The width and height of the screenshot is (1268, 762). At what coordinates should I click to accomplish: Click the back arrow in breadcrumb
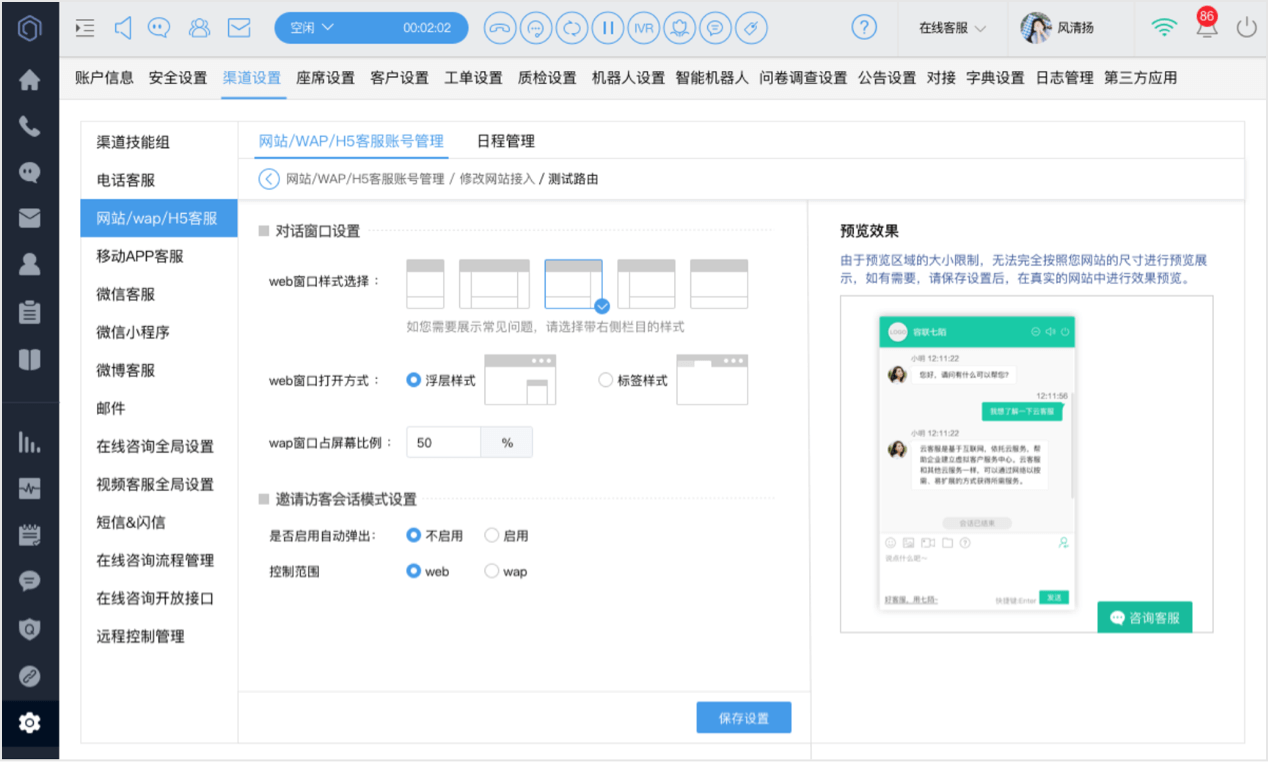(268, 179)
